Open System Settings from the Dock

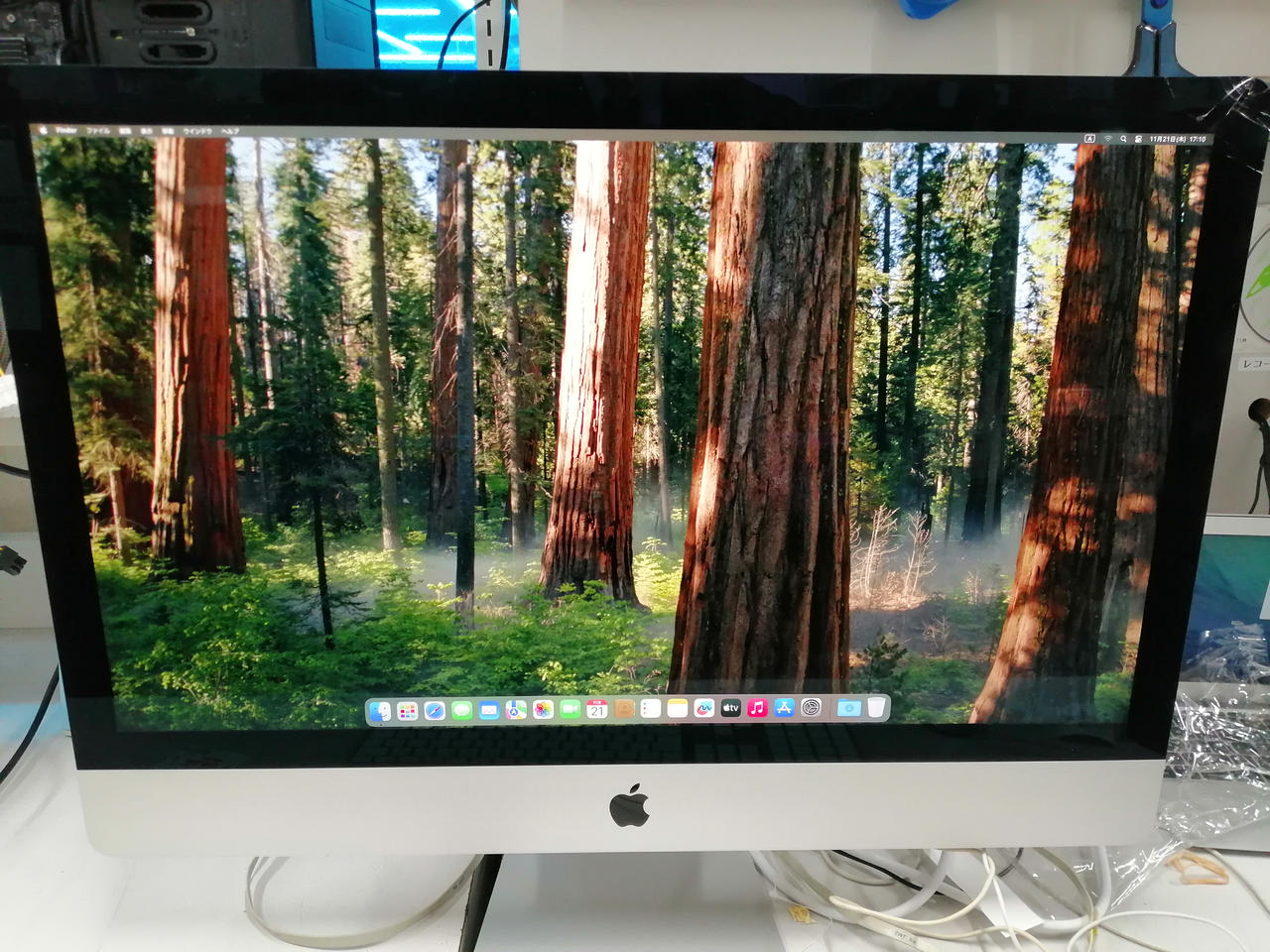[x=812, y=712]
